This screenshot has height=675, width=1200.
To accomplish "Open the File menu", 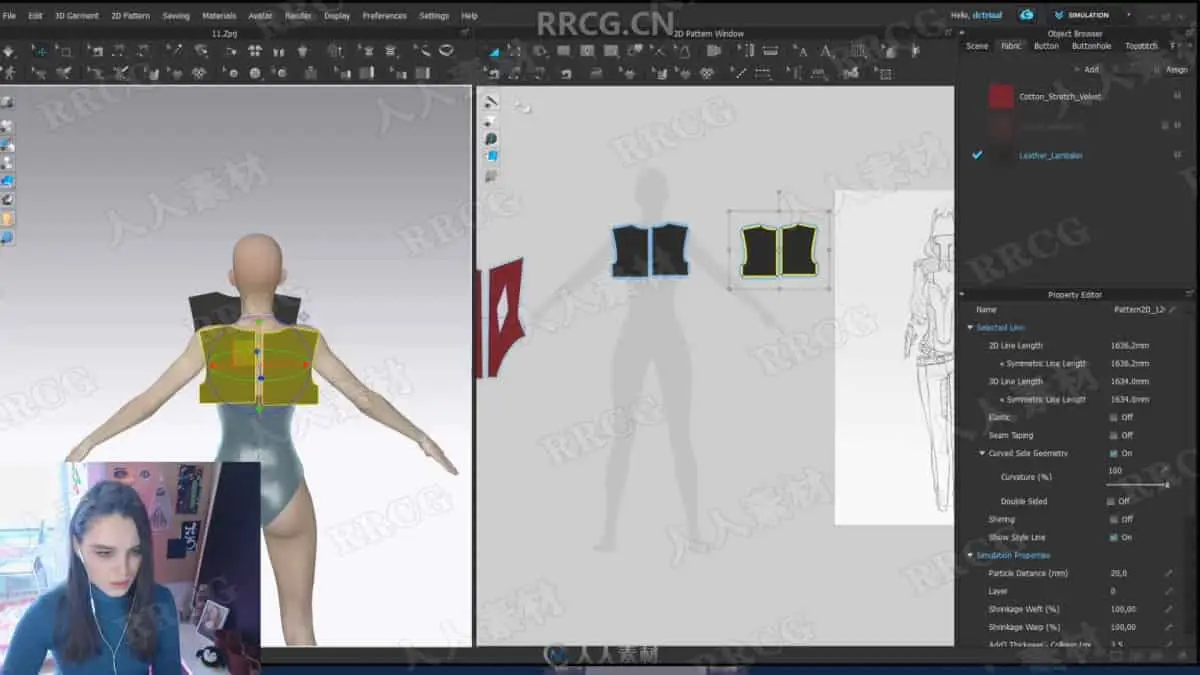I will pos(9,16).
